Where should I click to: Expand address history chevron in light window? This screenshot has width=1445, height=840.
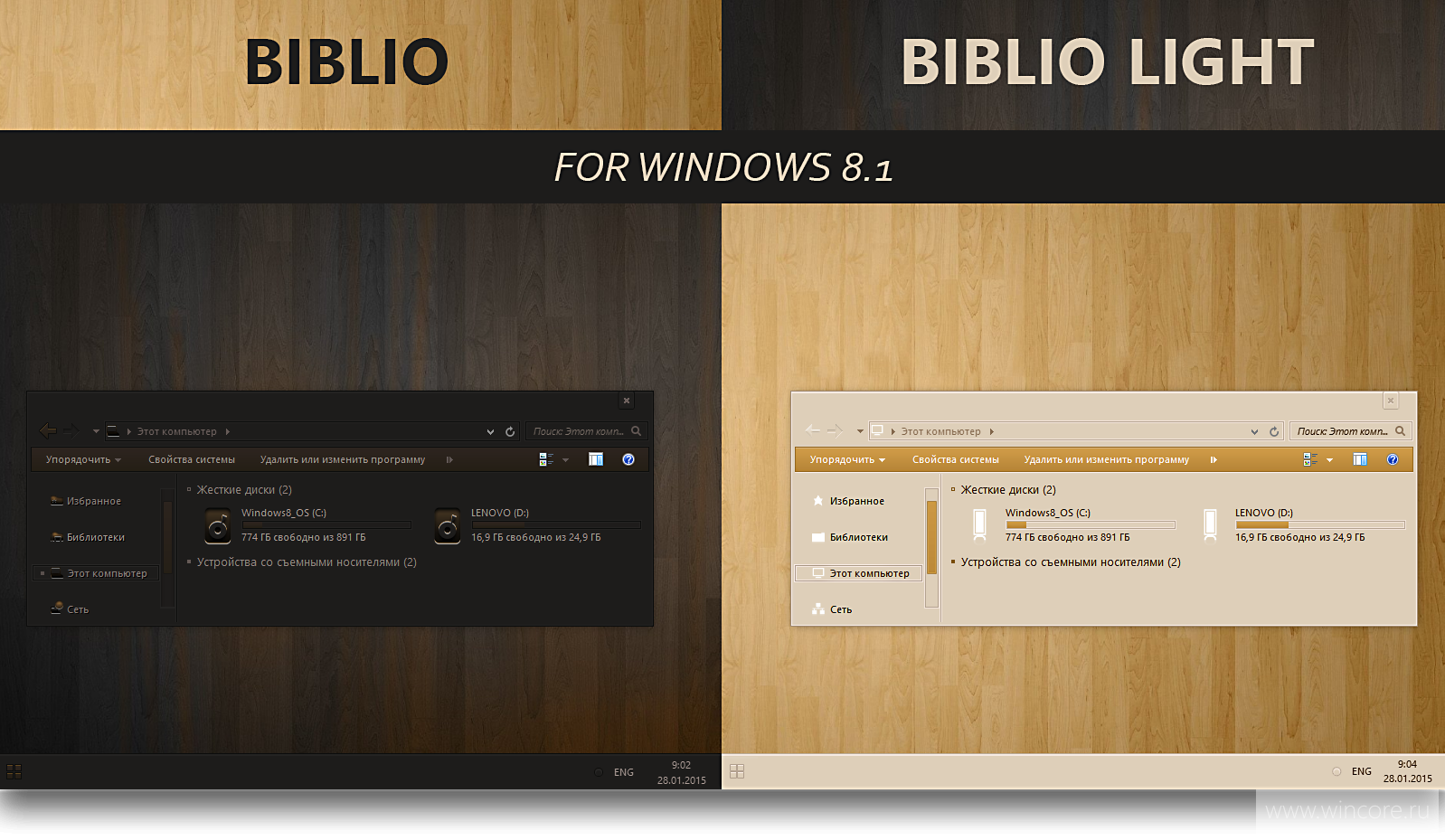coord(1254,432)
